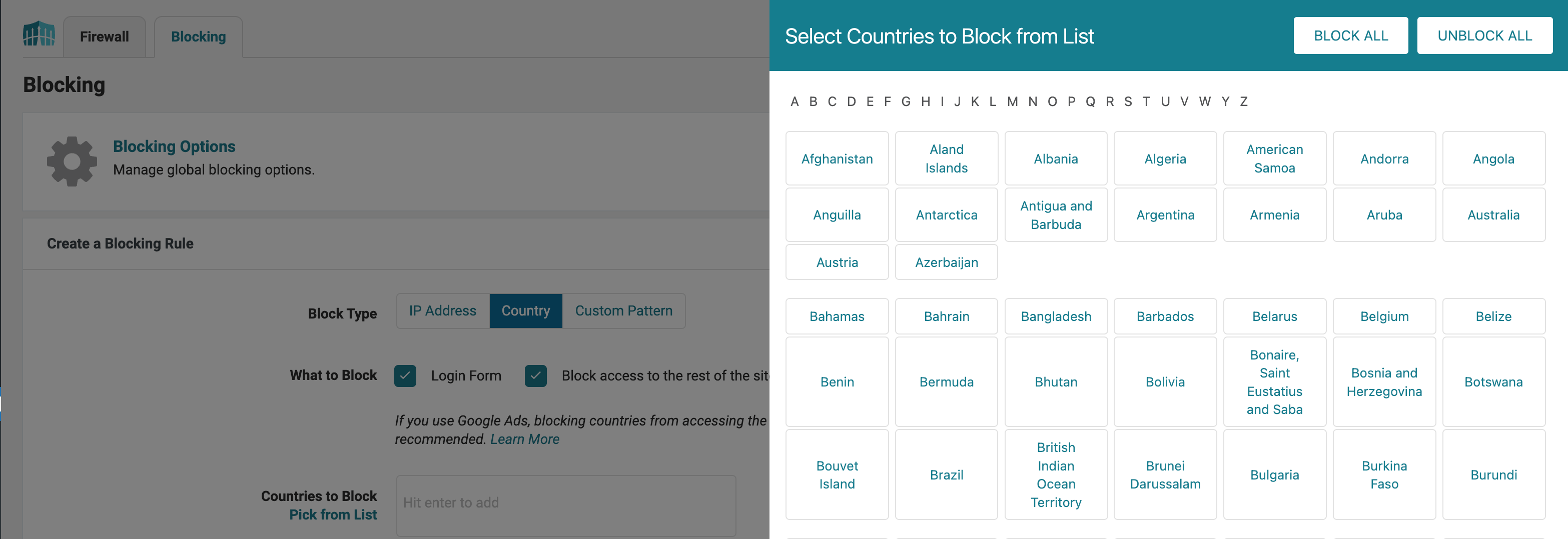The width and height of the screenshot is (1568, 539).
Task: Click Pick from List link
Action: pyautogui.click(x=333, y=514)
